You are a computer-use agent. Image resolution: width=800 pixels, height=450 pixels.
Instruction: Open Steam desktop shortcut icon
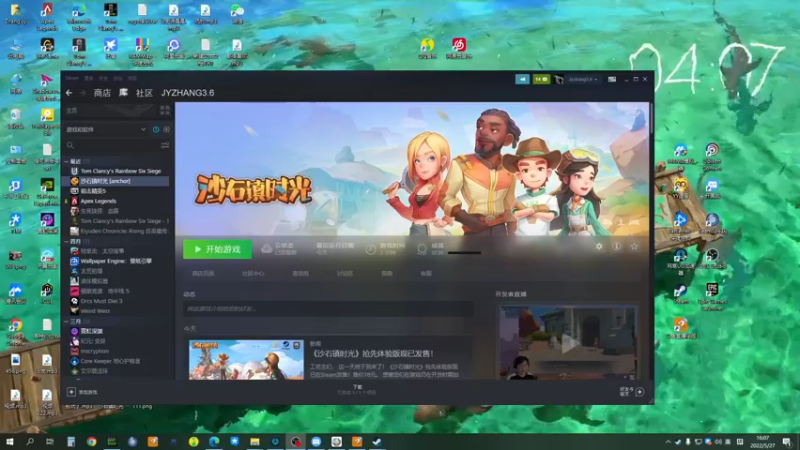681,294
